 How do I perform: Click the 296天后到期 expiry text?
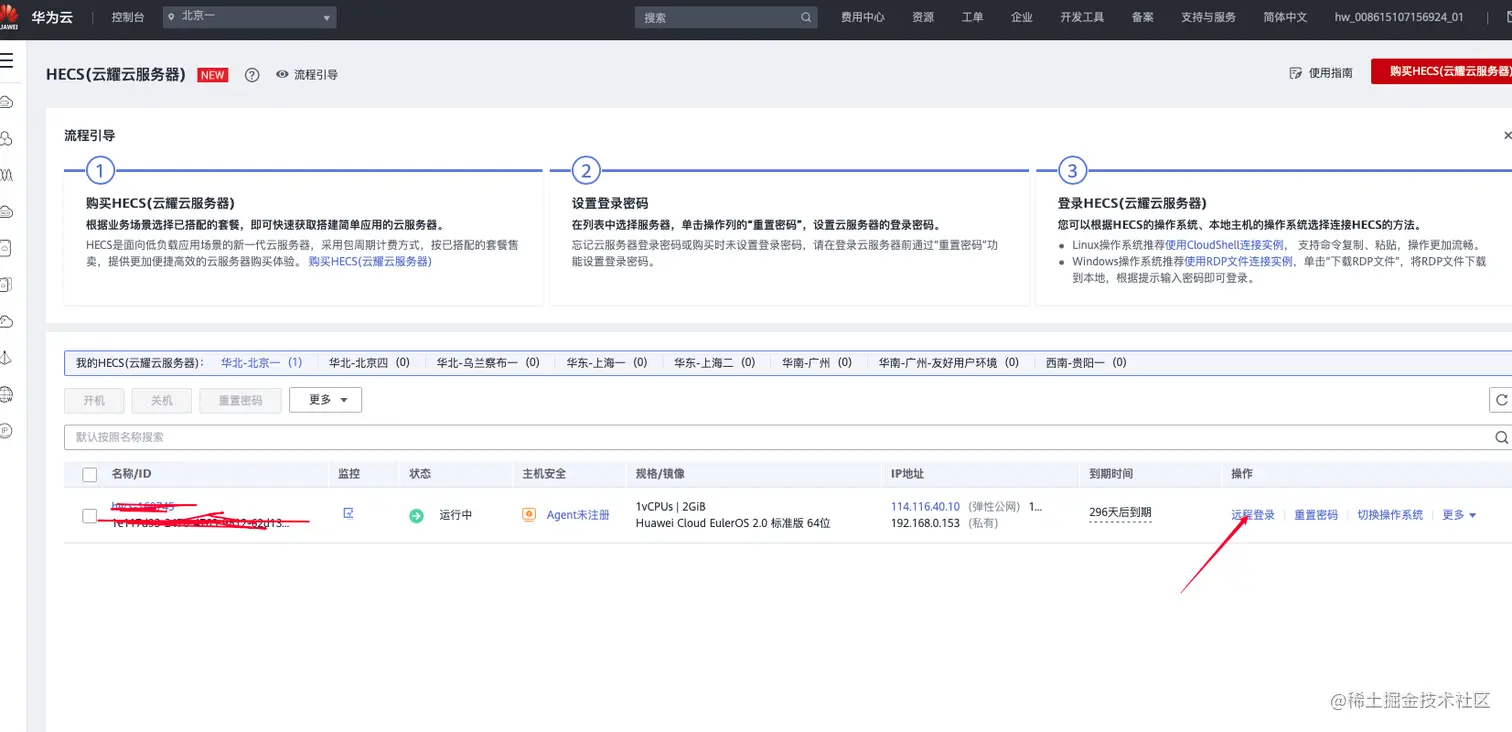(1120, 512)
